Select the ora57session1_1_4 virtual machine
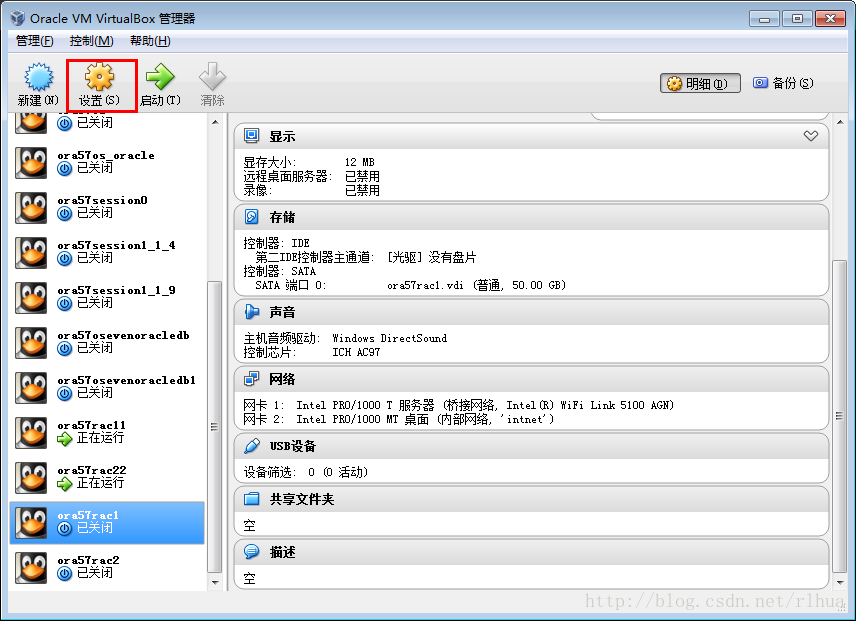 click(x=108, y=253)
